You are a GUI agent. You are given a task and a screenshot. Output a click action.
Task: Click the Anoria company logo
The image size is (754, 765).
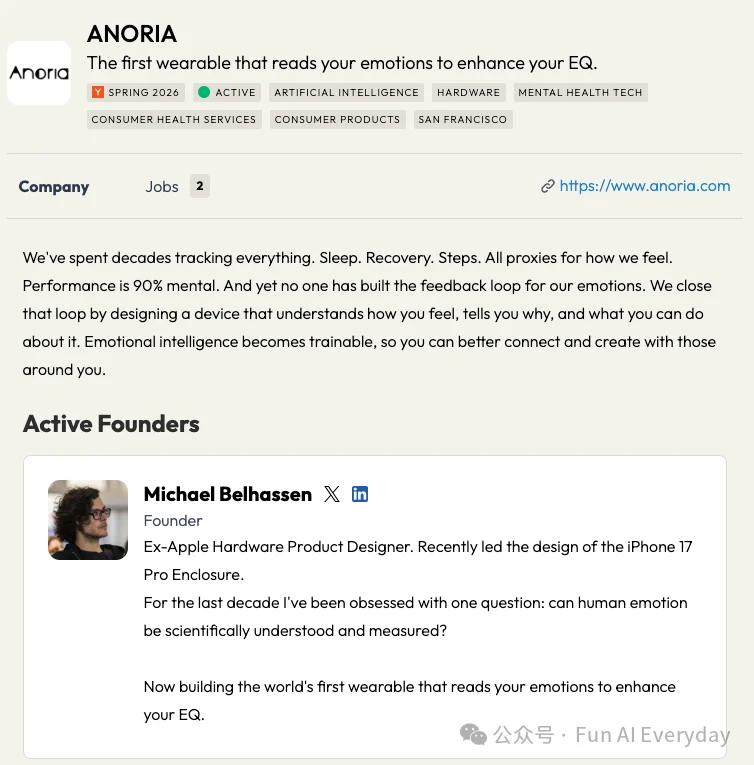pos(39,73)
